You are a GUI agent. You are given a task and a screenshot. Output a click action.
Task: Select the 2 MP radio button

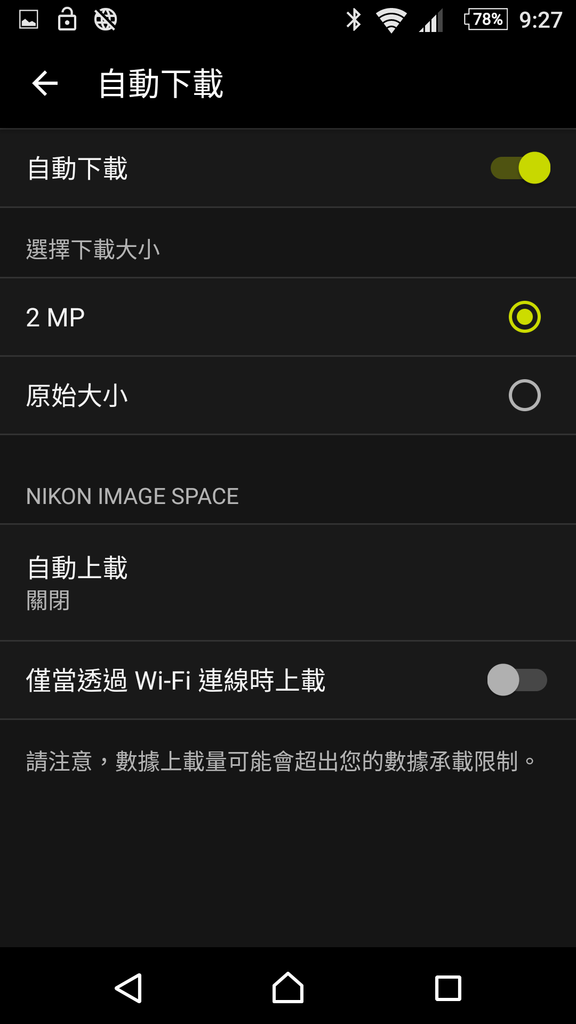pyautogui.click(x=524, y=317)
